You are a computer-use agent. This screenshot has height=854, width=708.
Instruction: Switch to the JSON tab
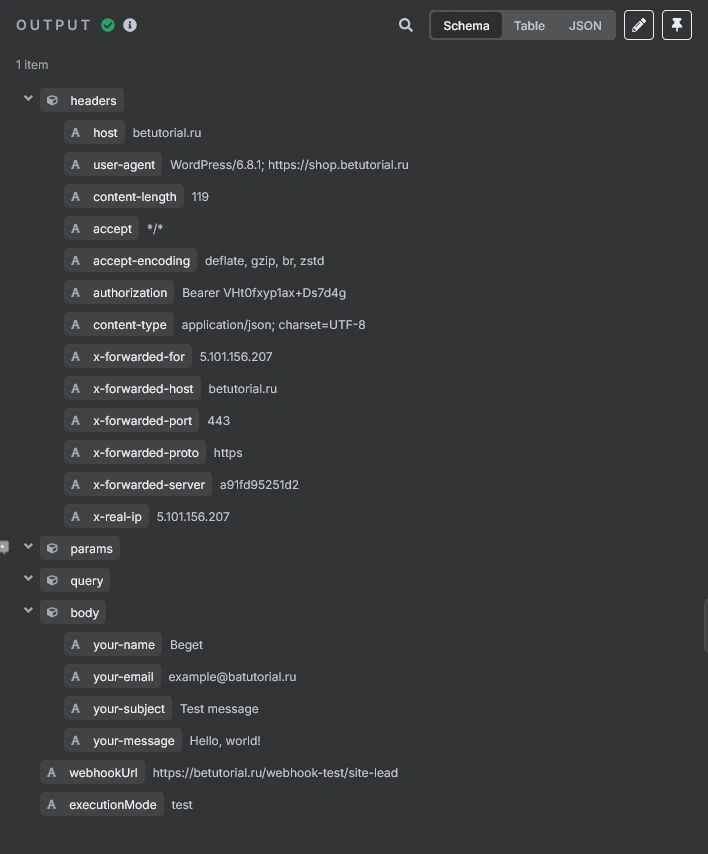[x=584, y=25]
